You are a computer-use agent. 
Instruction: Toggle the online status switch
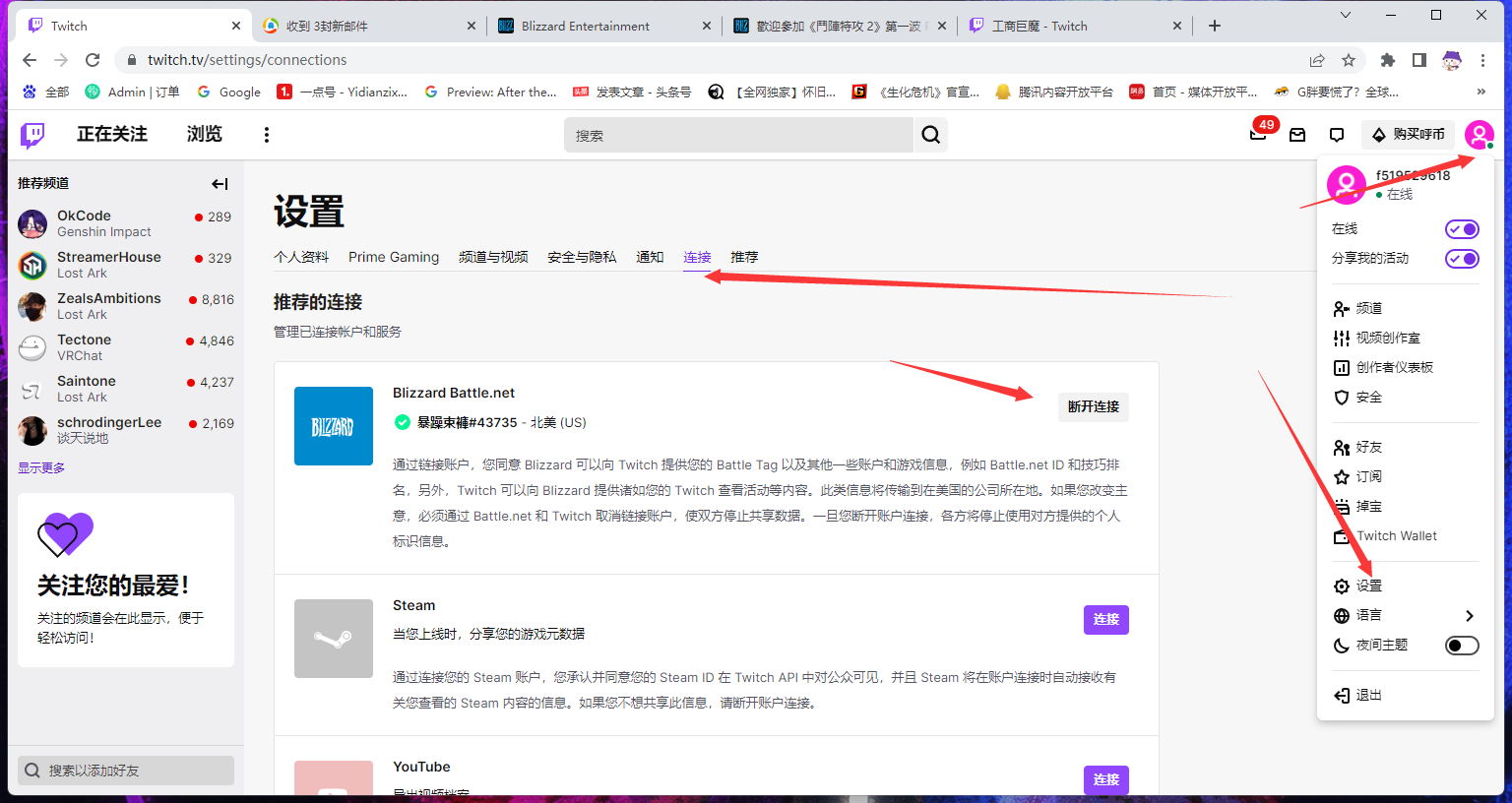tap(1461, 229)
